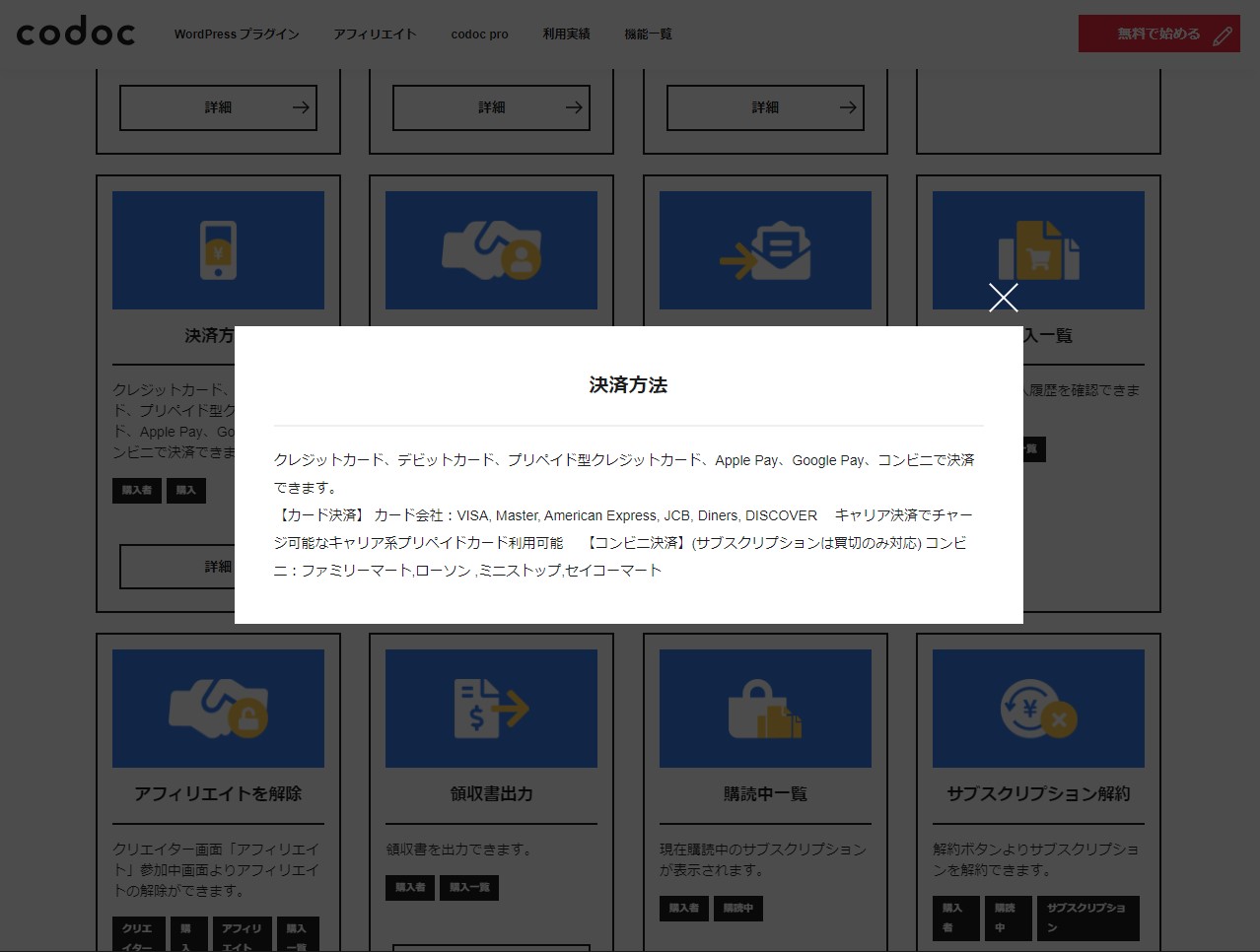The width and height of the screenshot is (1260, 952).
Task: Click the アフィリエイトを解除 card title
Action: (x=218, y=793)
